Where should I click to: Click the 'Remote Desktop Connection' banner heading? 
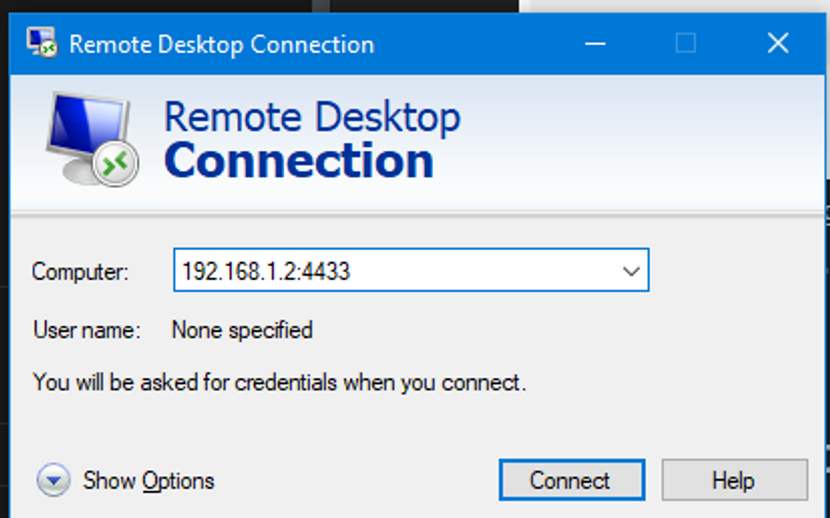[312, 140]
